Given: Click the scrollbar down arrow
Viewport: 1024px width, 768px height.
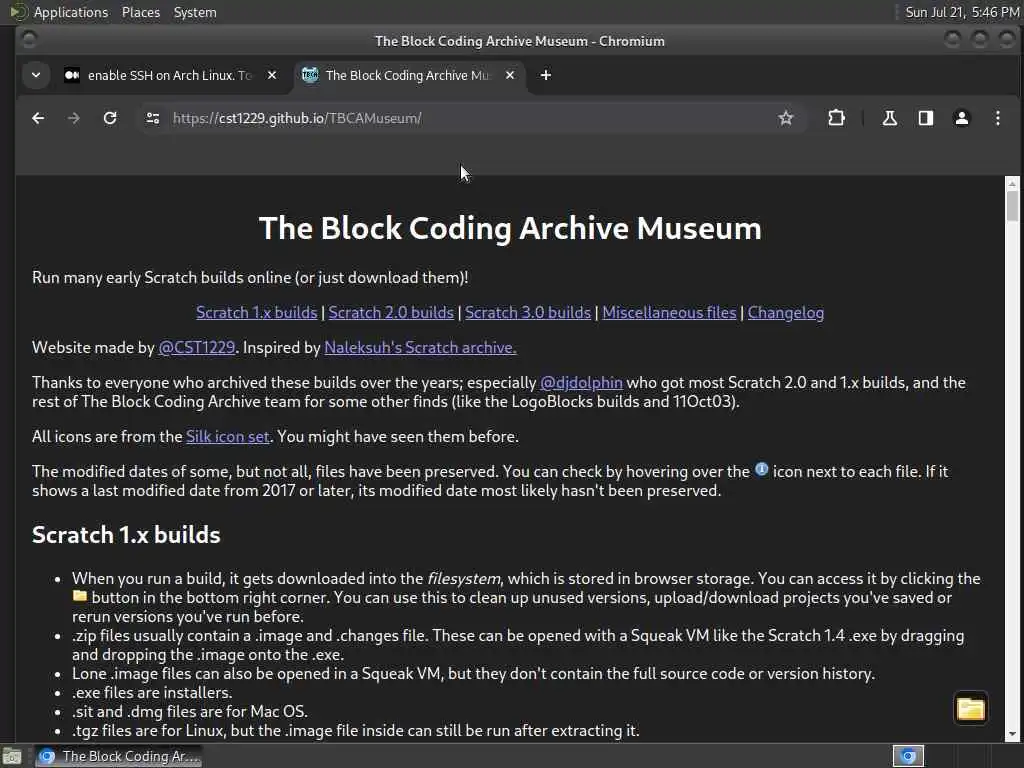Looking at the screenshot, I should pyautogui.click(x=1012, y=735).
